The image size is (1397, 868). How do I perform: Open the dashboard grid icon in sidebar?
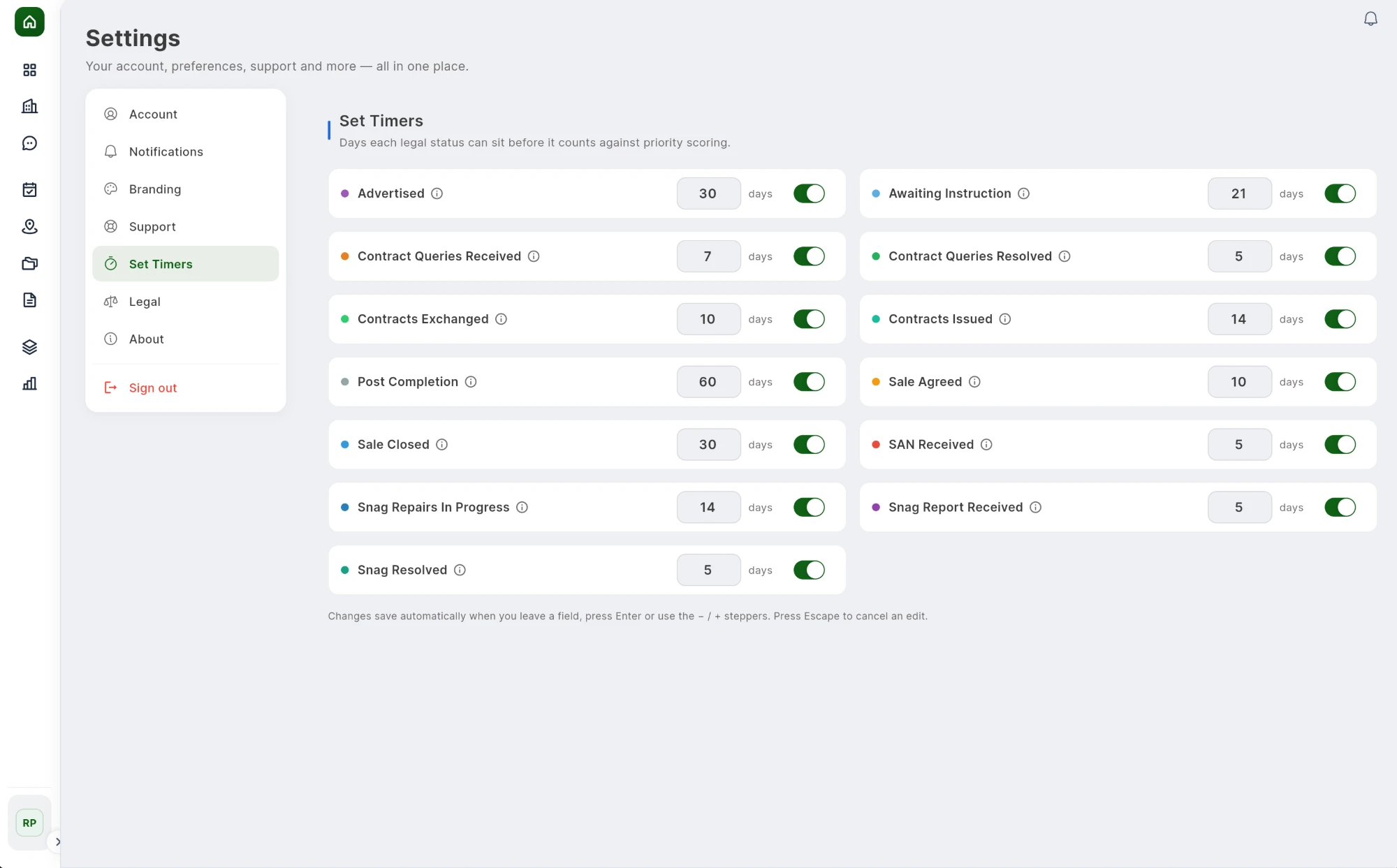pyautogui.click(x=29, y=70)
